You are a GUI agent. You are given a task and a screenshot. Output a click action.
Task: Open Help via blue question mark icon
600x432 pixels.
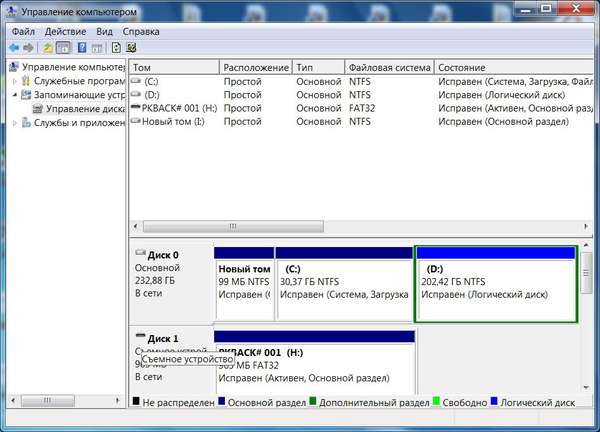82,48
